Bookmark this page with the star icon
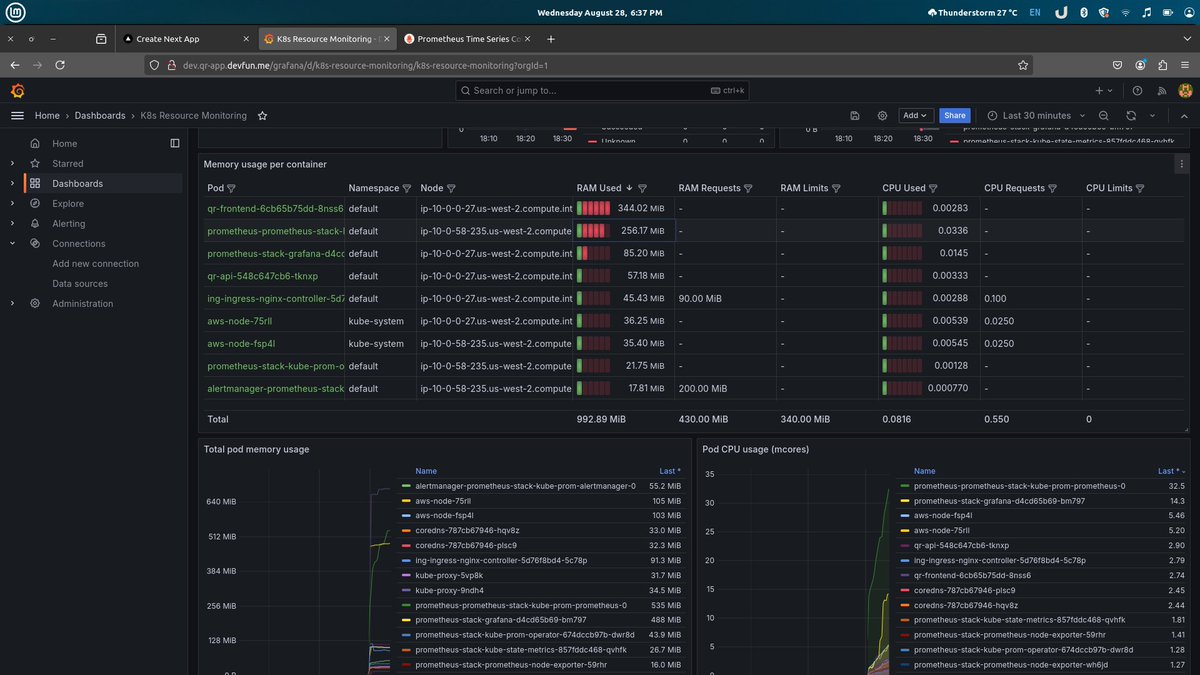 point(1022,65)
